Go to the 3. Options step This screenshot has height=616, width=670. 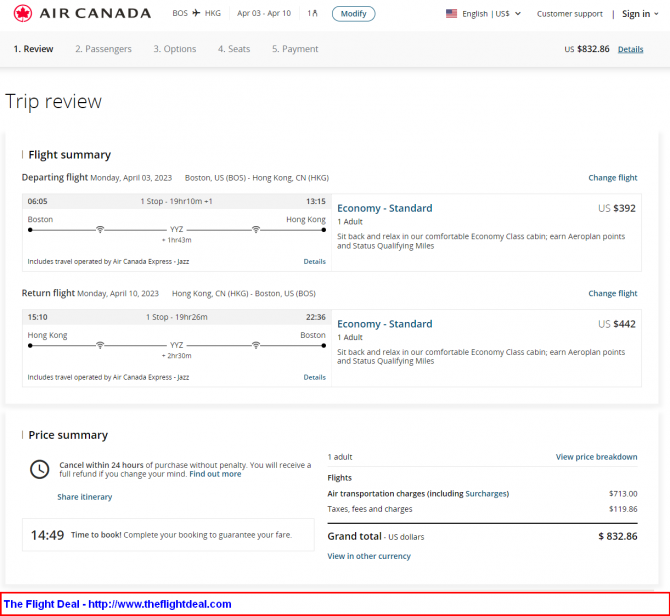point(175,49)
